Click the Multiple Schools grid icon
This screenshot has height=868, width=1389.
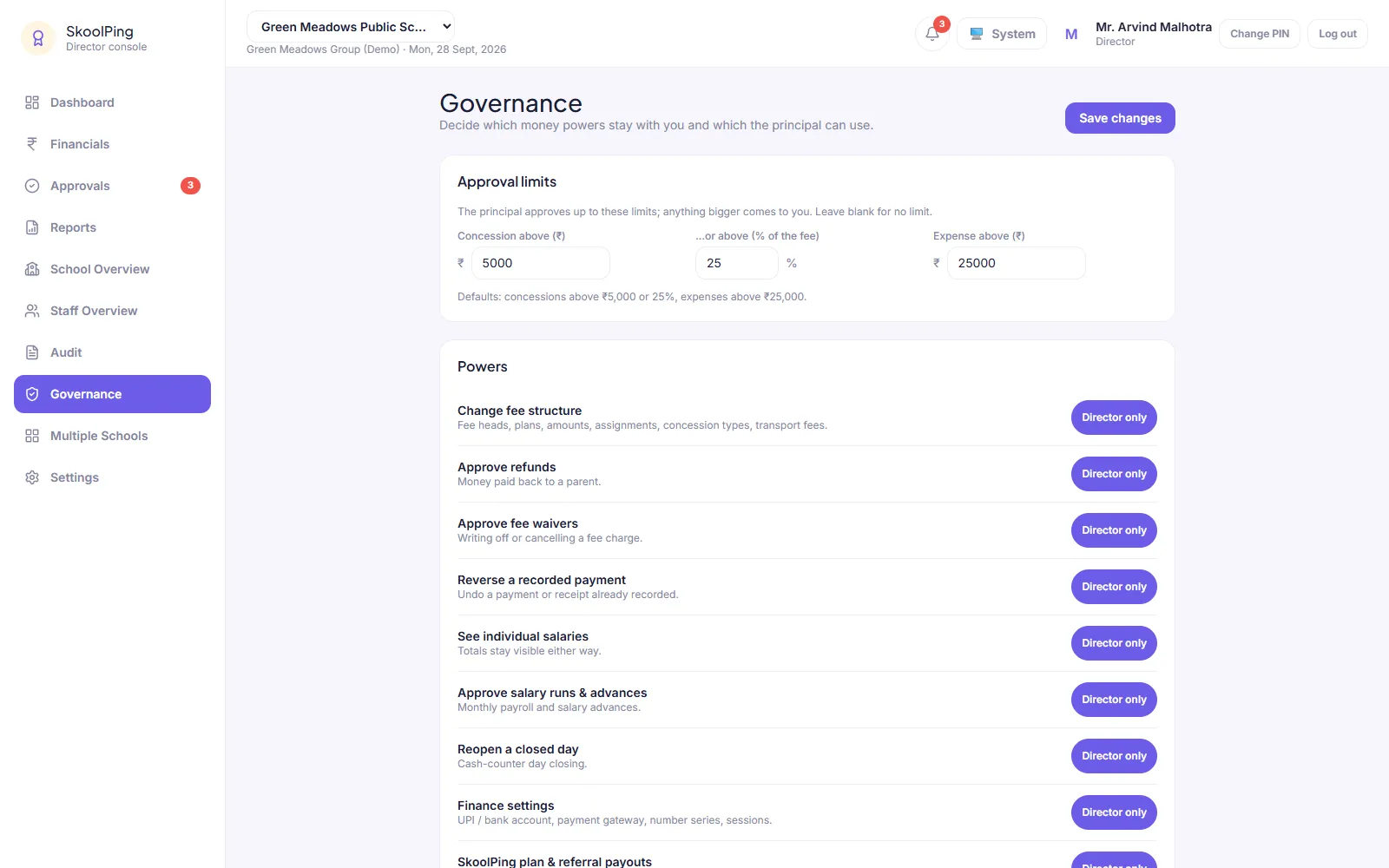coord(32,436)
